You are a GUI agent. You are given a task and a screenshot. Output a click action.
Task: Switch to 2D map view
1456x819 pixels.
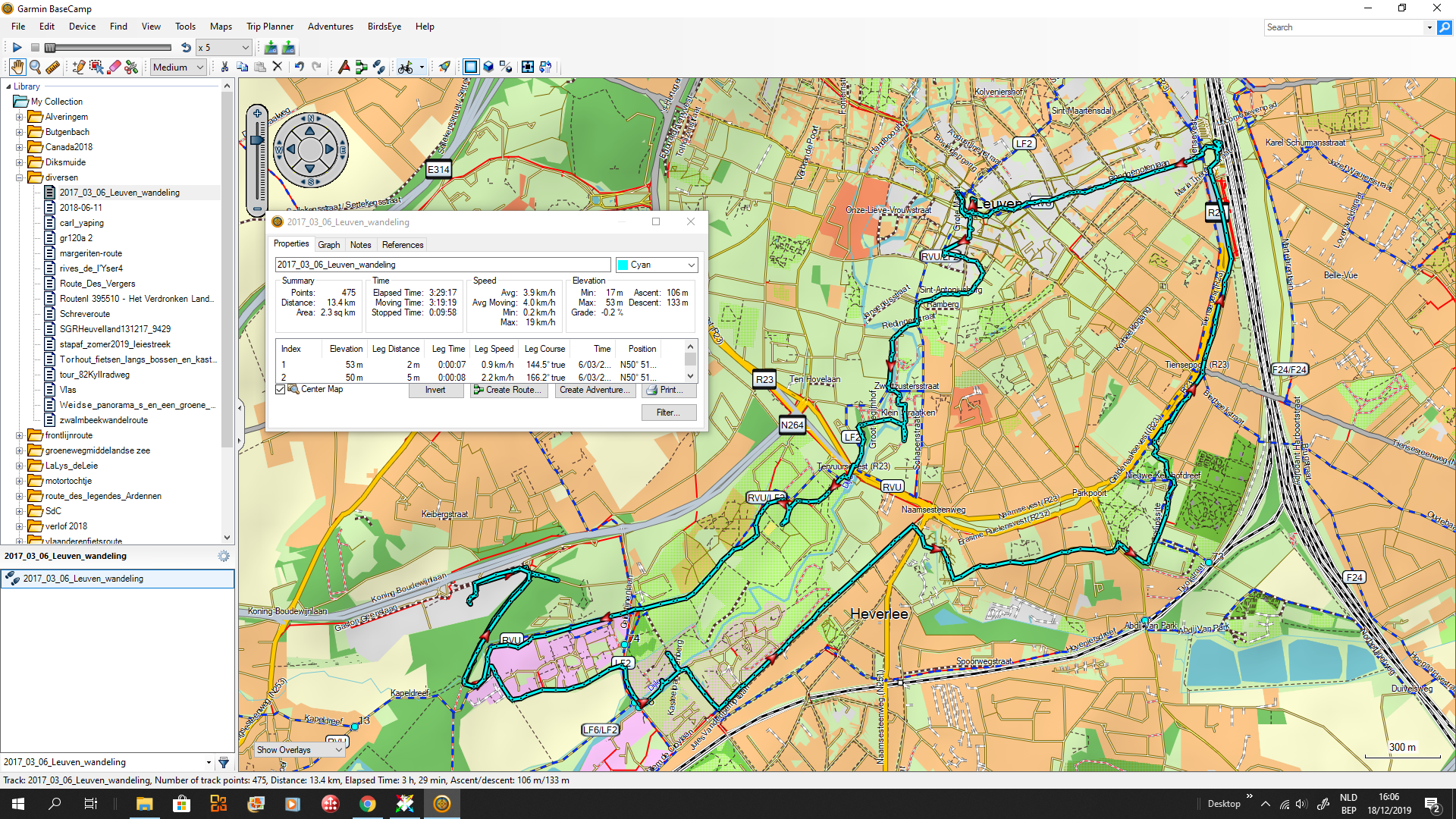(471, 67)
